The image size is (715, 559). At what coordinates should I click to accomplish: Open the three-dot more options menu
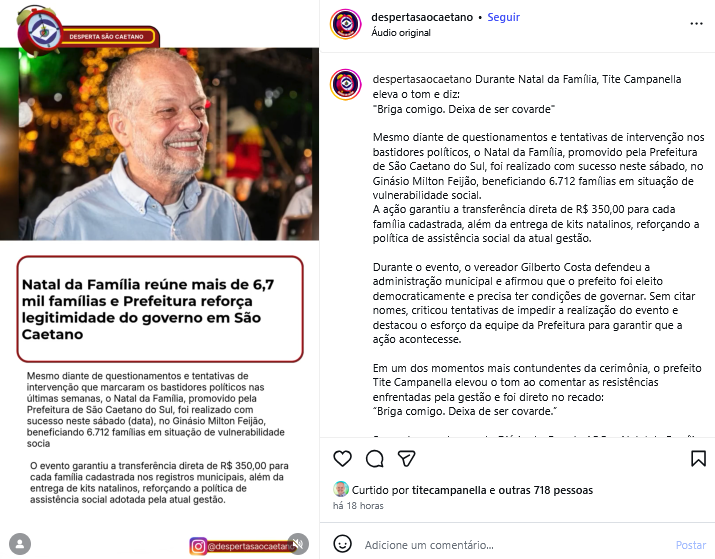pos(696,24)
